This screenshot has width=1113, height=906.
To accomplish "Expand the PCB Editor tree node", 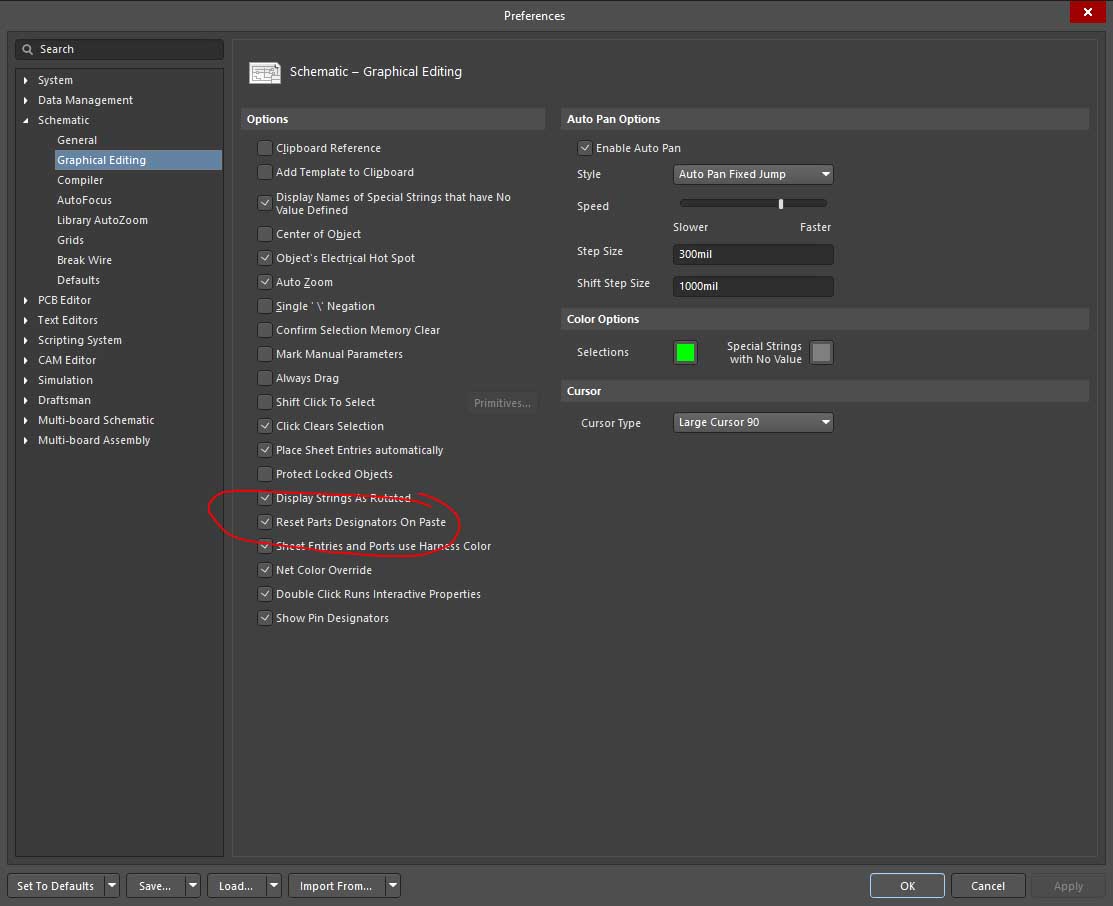I will click(26, 300).
